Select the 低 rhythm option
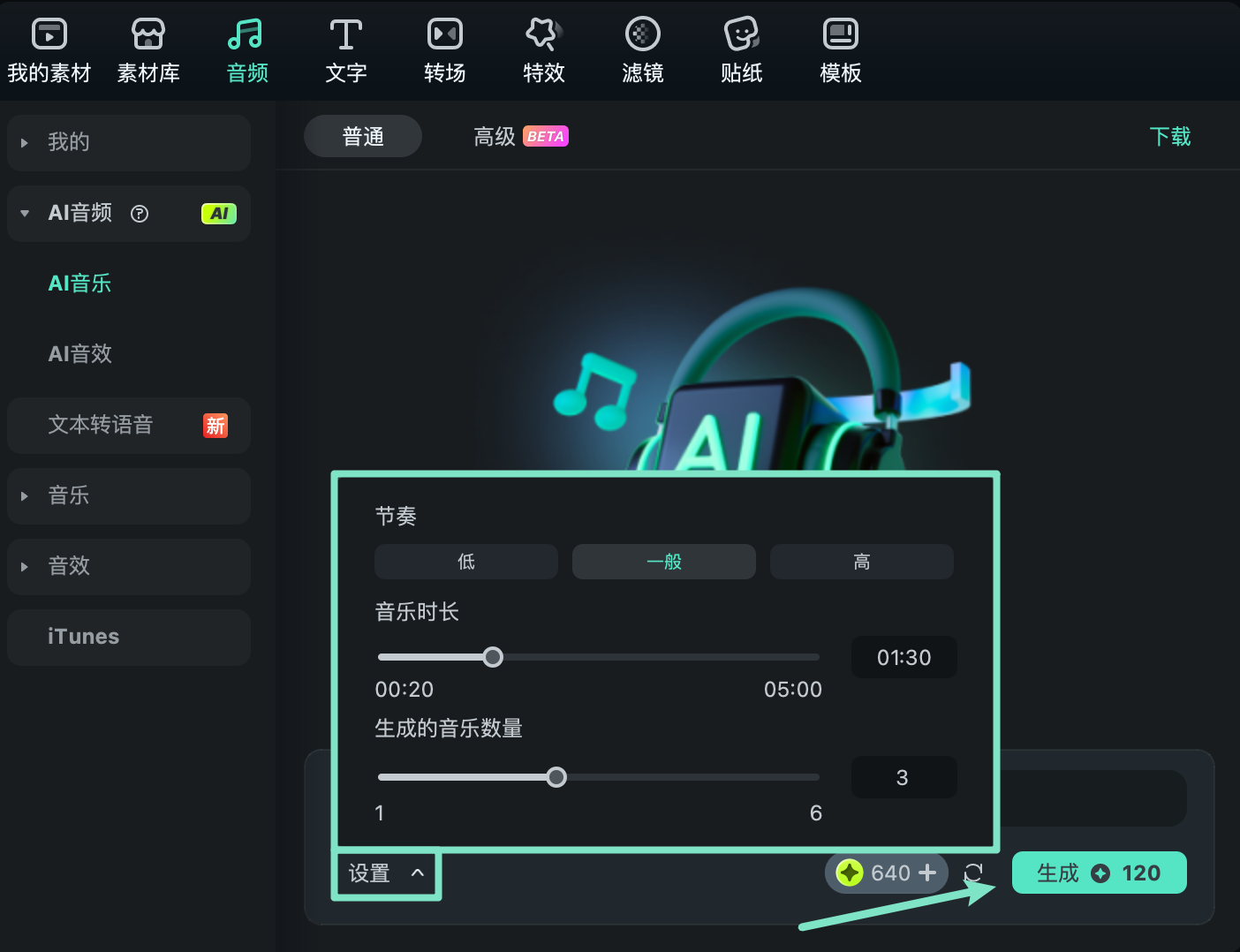 click(465, 562)
